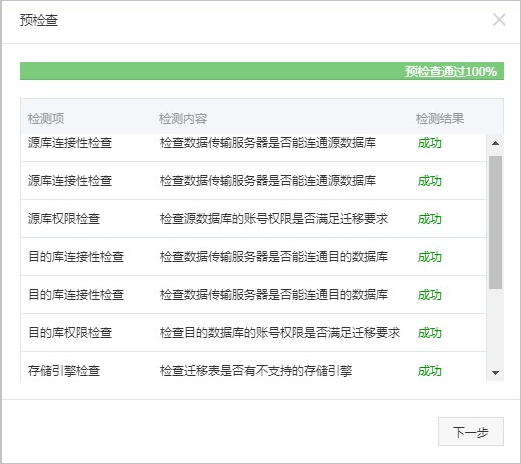Click 成功 result for 目的库权限检查

point(430,333)
